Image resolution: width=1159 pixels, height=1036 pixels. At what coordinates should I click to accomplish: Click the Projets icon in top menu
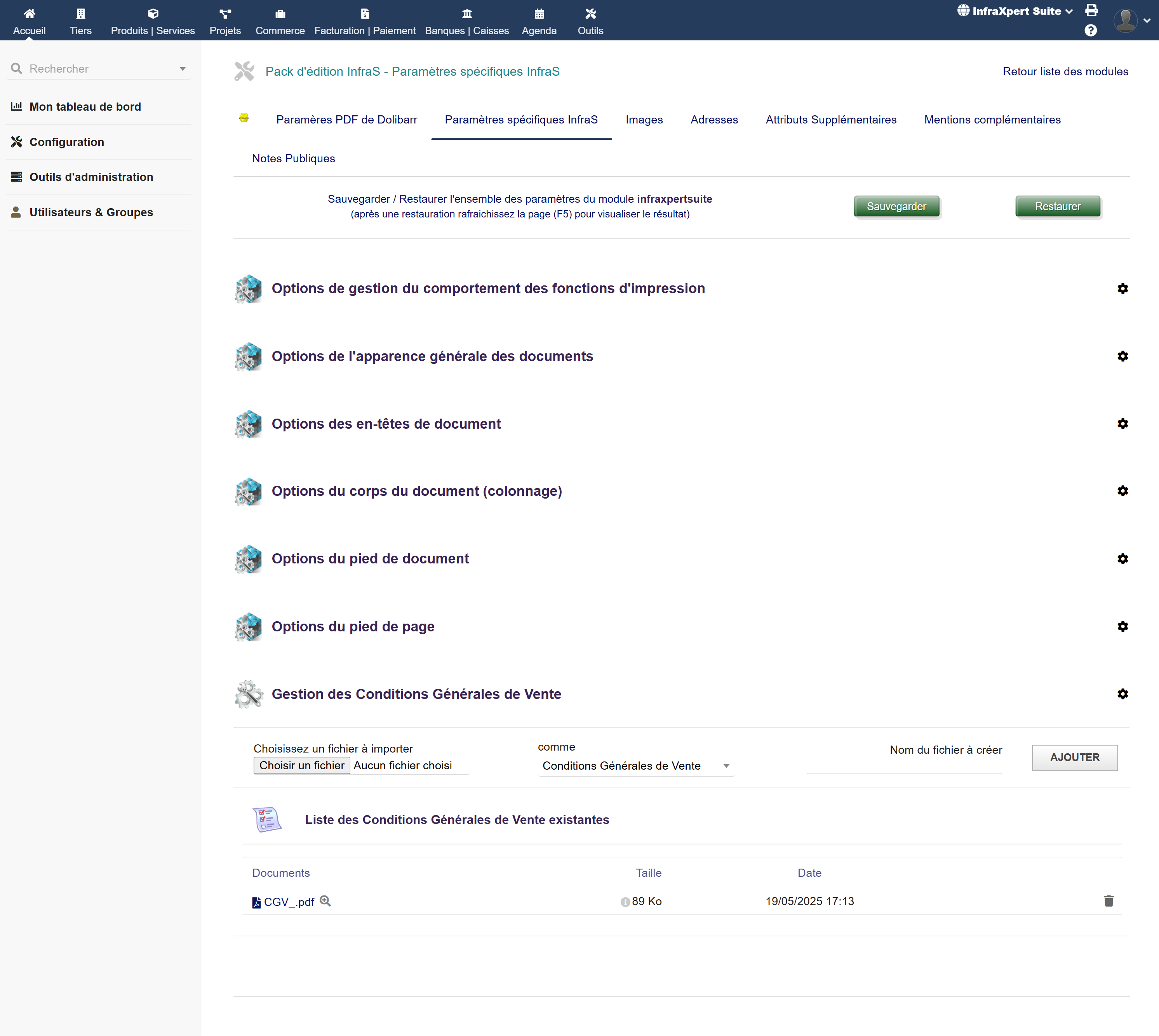(225, 14)
